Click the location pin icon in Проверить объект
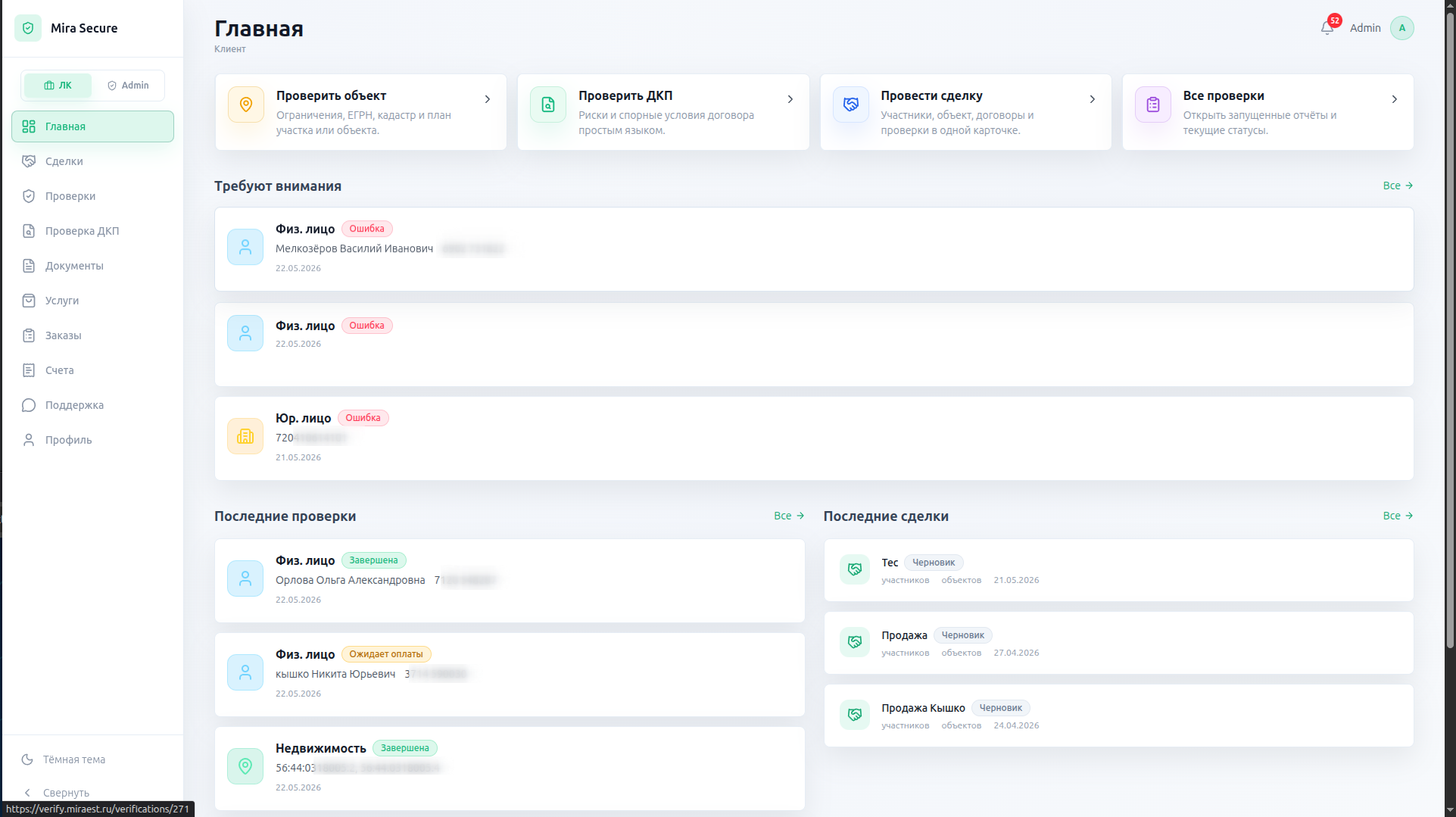The image size is (1456, 817). click(246, 104)
